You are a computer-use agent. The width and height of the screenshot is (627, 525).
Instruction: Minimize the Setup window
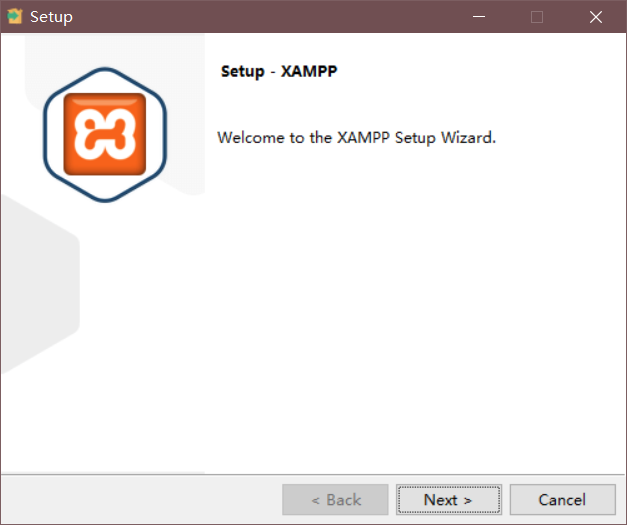(482, 17)
